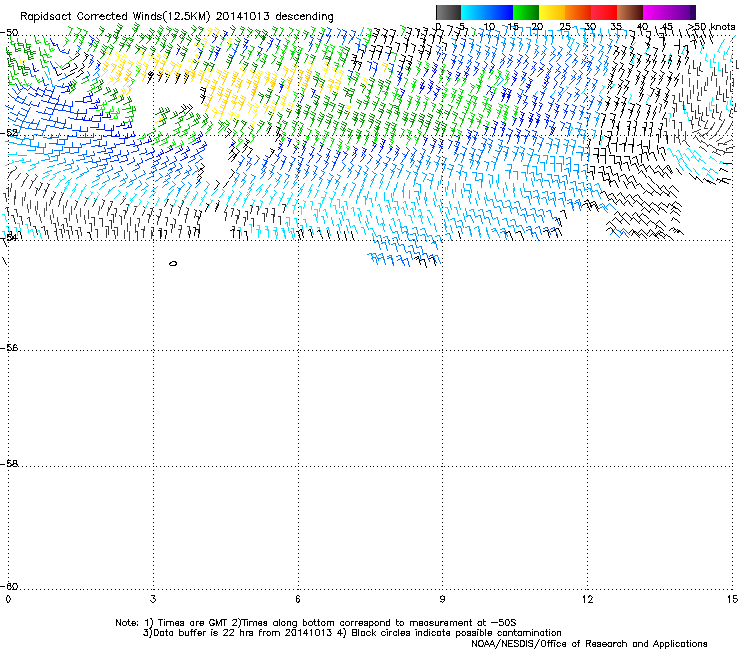
Task: Click the chart title 'Rapidsact Corrected Winds(12.5KM)'
Action: coord(115,17)
